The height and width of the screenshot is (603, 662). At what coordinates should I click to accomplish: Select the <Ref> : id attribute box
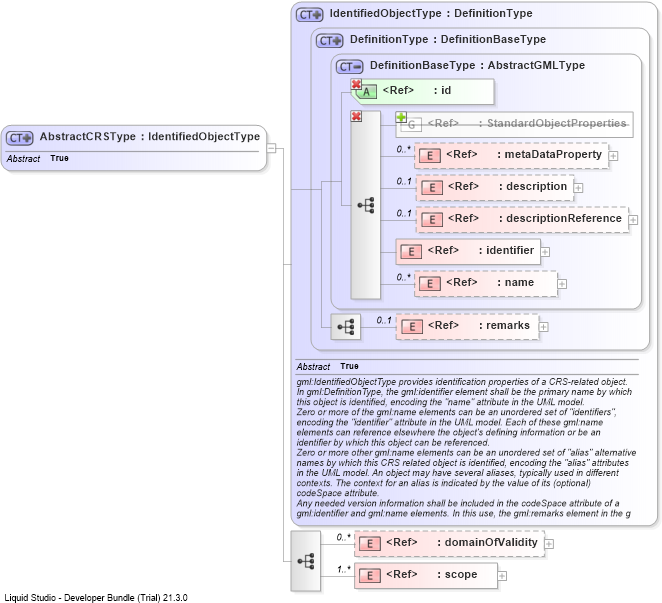click(422, 92)
